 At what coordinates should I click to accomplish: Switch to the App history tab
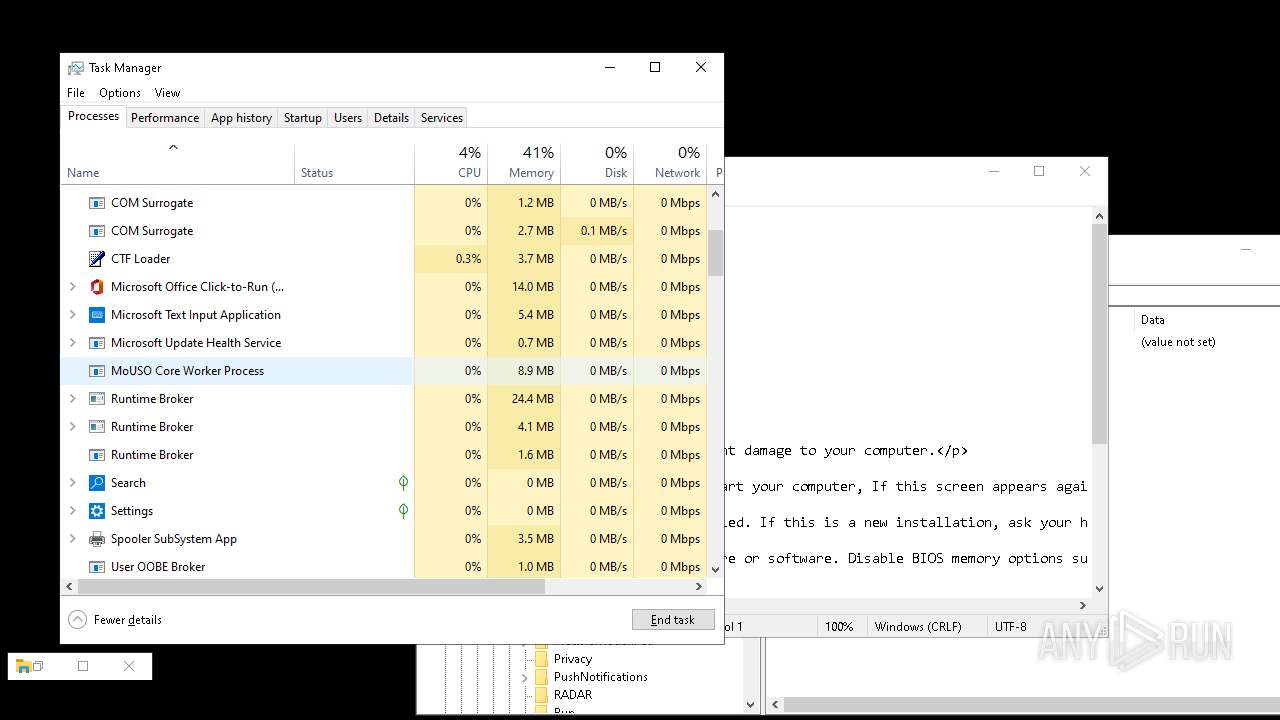241,118
